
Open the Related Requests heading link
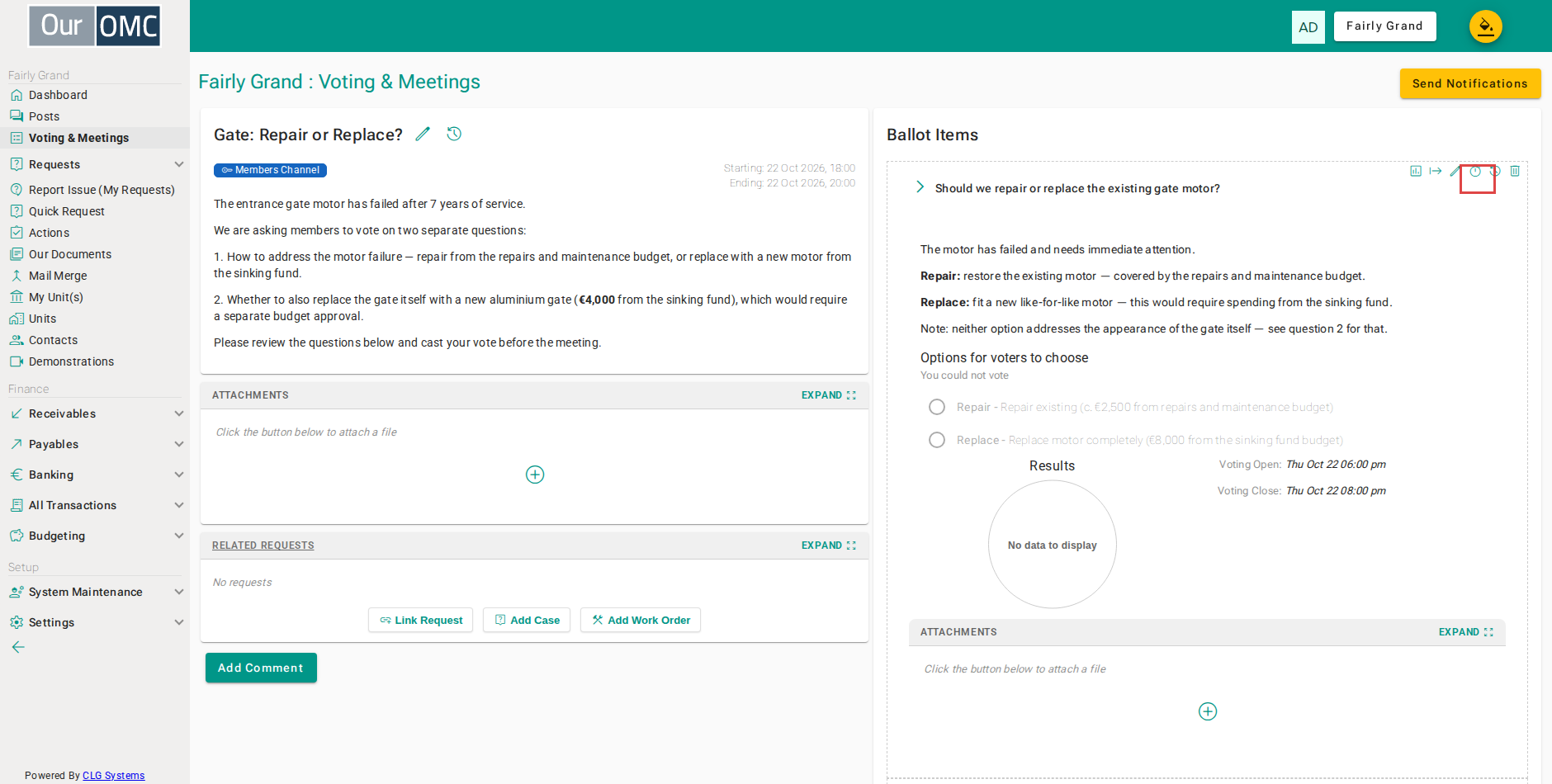pos(263,545)
